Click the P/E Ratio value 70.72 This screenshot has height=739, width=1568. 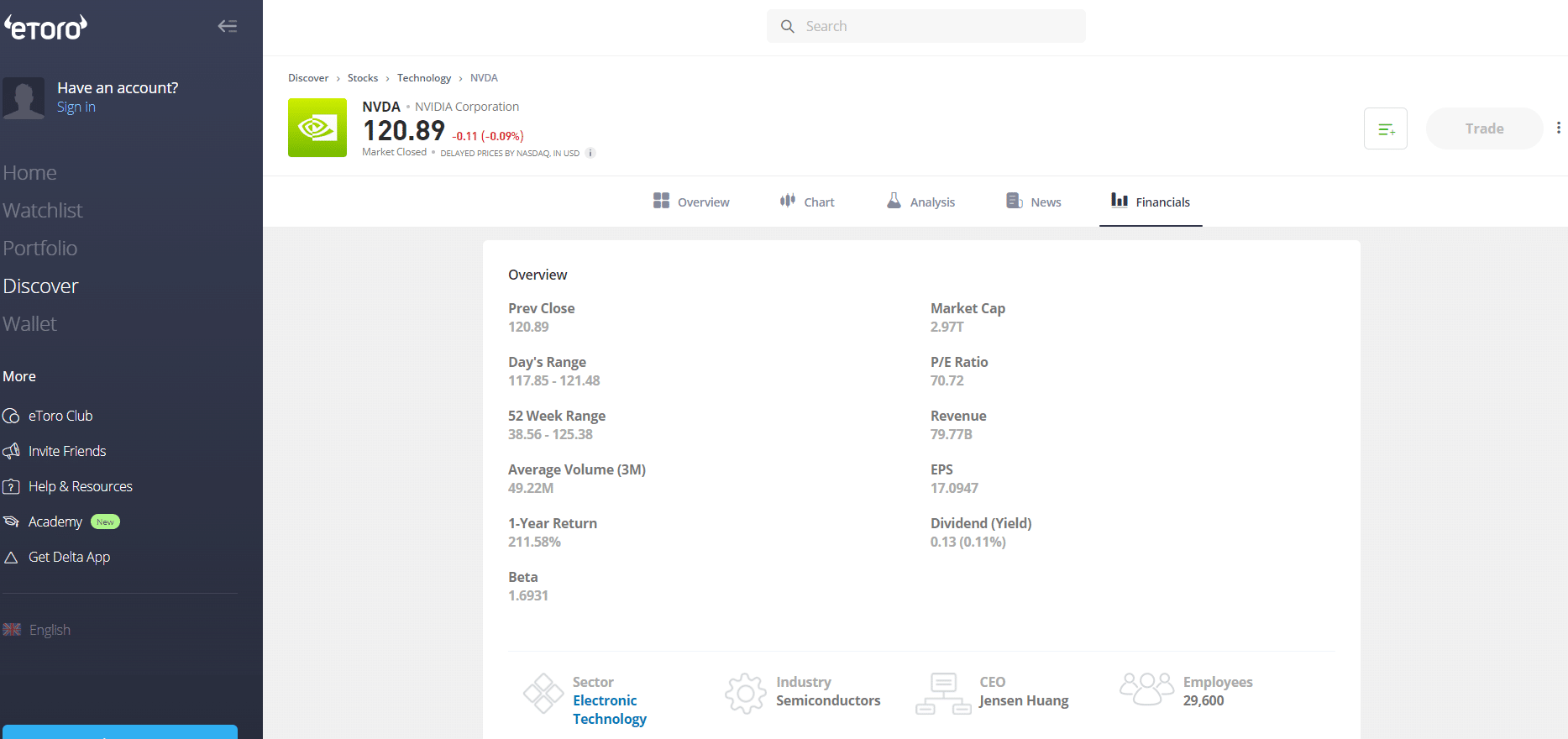[947, 380]
